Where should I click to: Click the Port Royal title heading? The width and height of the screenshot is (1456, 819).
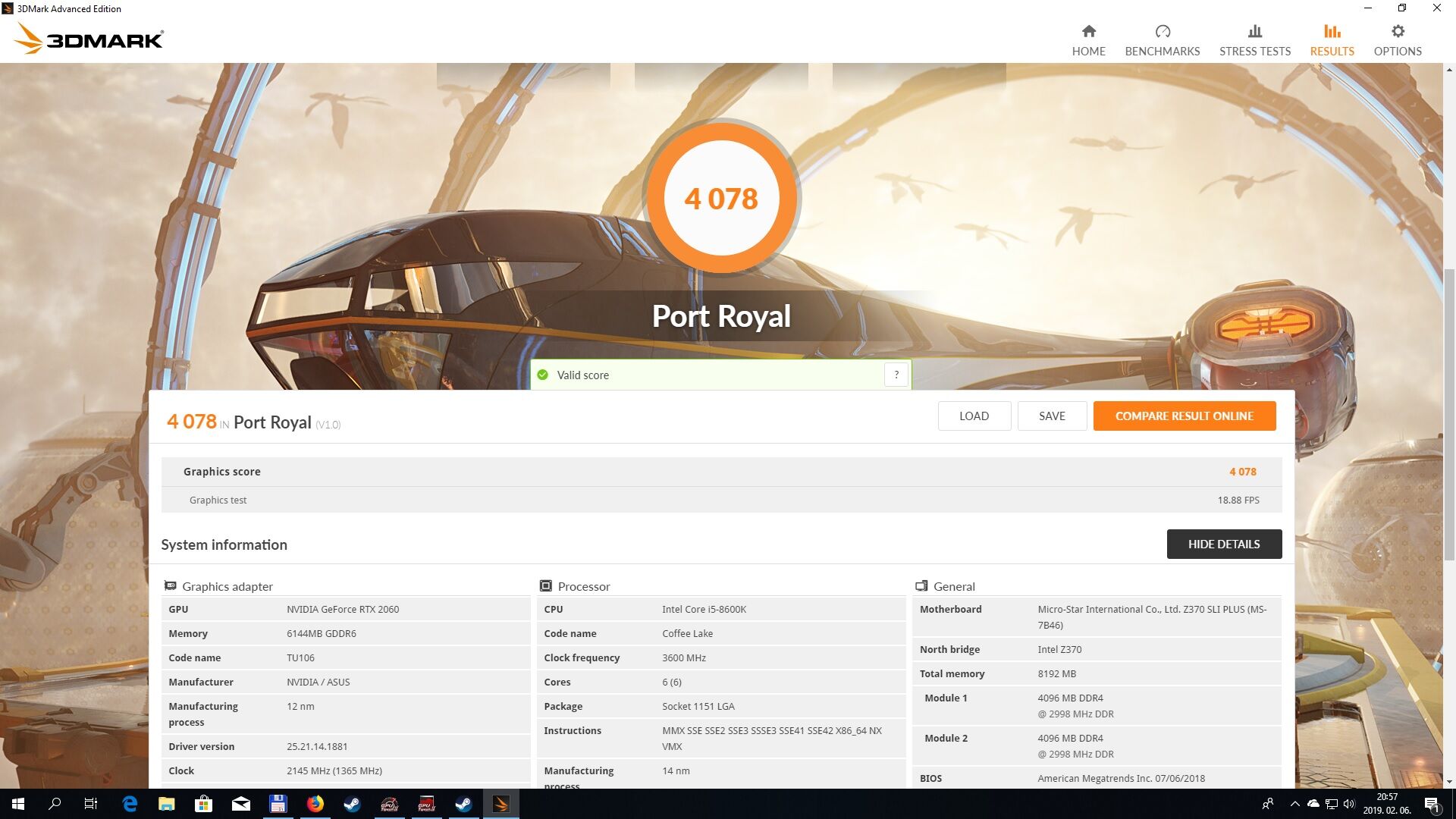(721, 315)
